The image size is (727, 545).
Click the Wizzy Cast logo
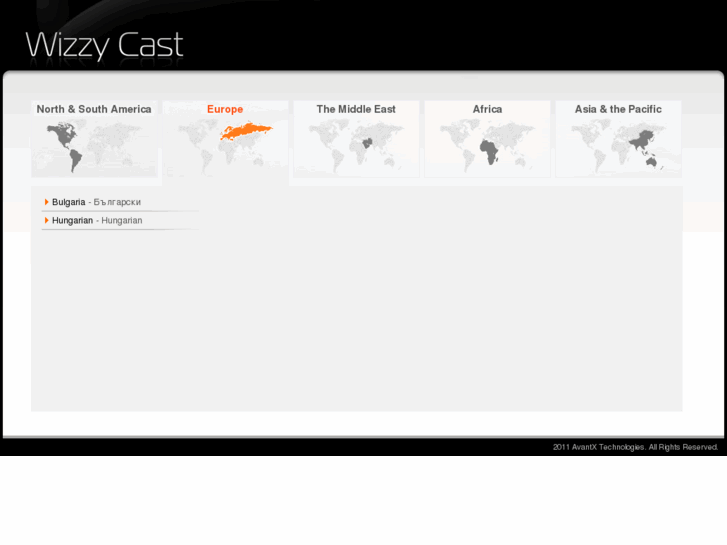pos(104,45)
